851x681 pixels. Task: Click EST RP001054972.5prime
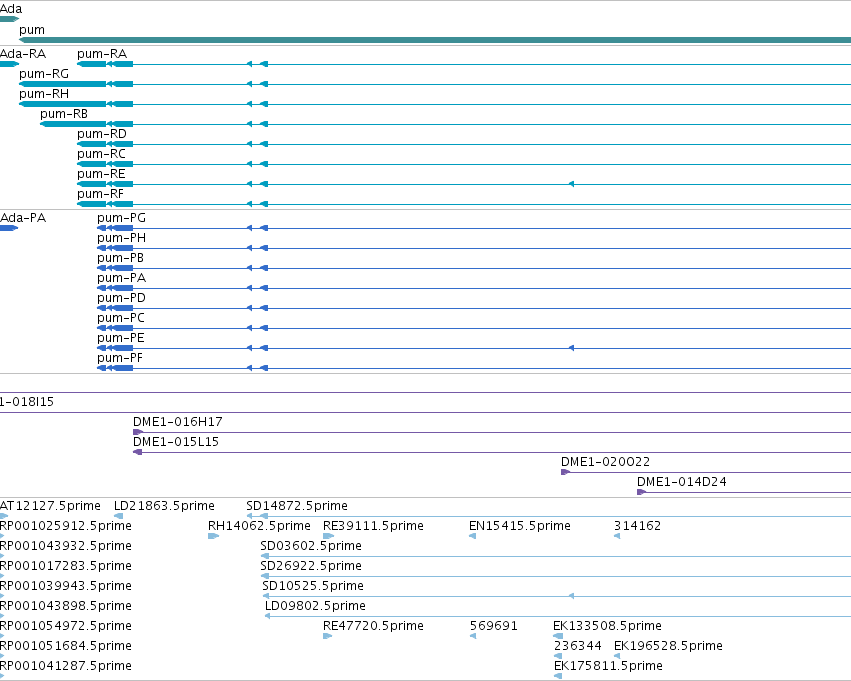(x=66, y=627)
